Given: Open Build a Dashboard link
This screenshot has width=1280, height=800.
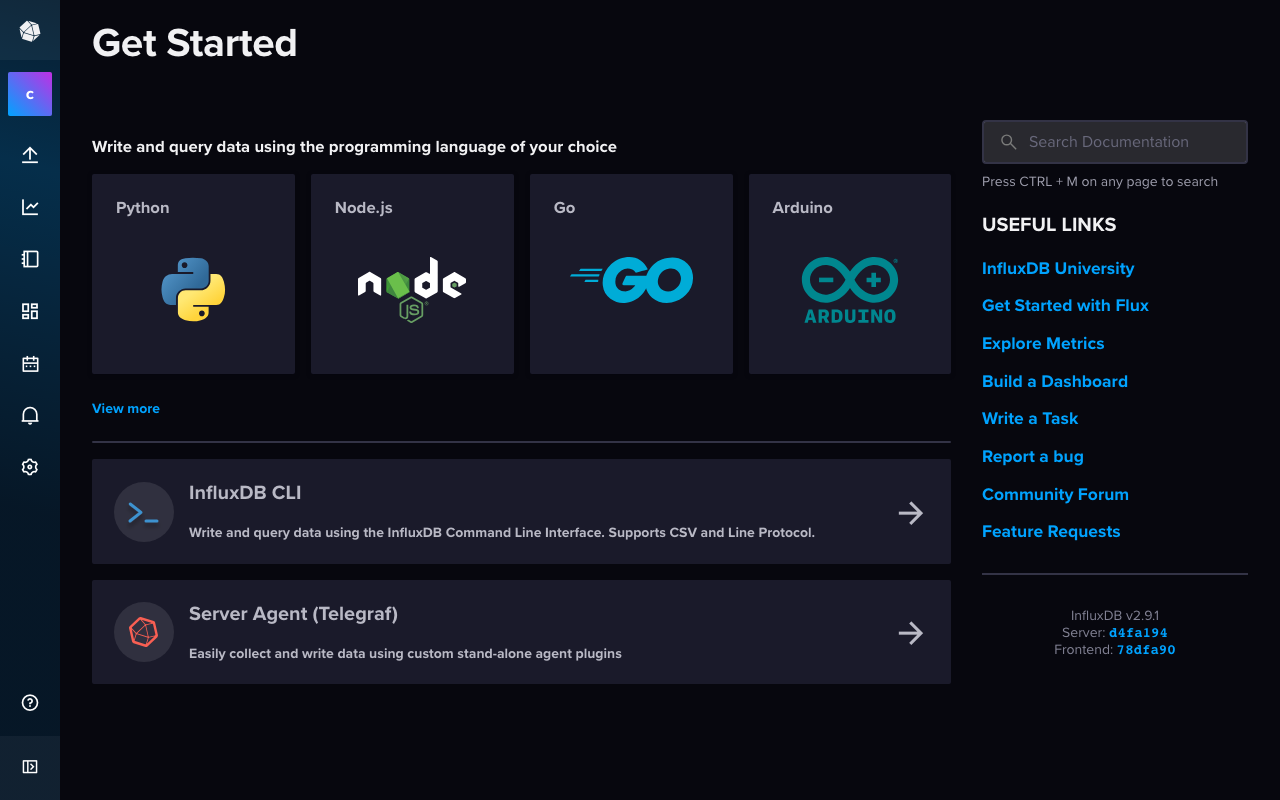Looking at the screenshot, I should pos(1055,381).
